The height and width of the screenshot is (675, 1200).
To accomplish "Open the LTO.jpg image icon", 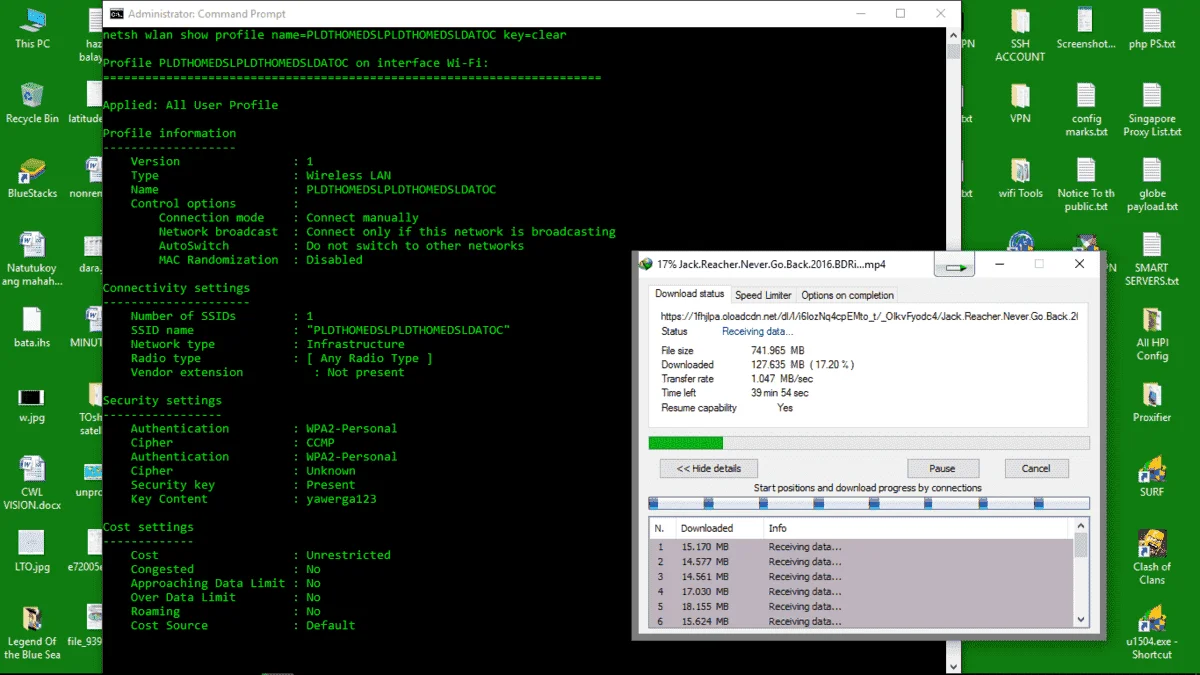I will coord(32,551).
